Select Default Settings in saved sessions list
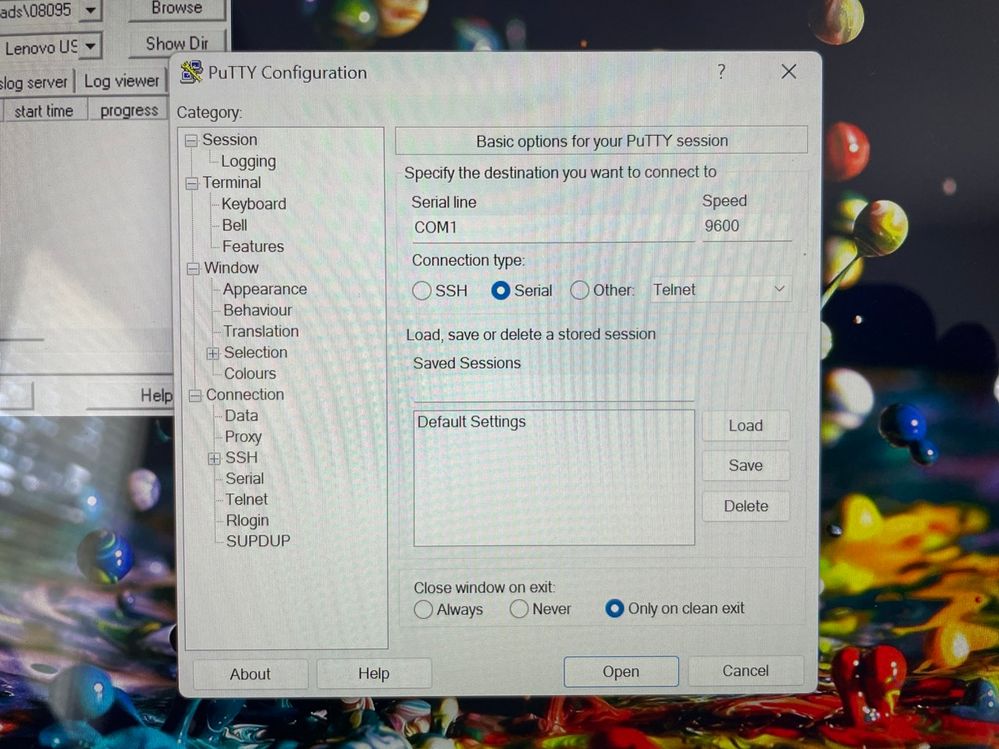Viewport: 999px width, 749px height. coord(471,422)
